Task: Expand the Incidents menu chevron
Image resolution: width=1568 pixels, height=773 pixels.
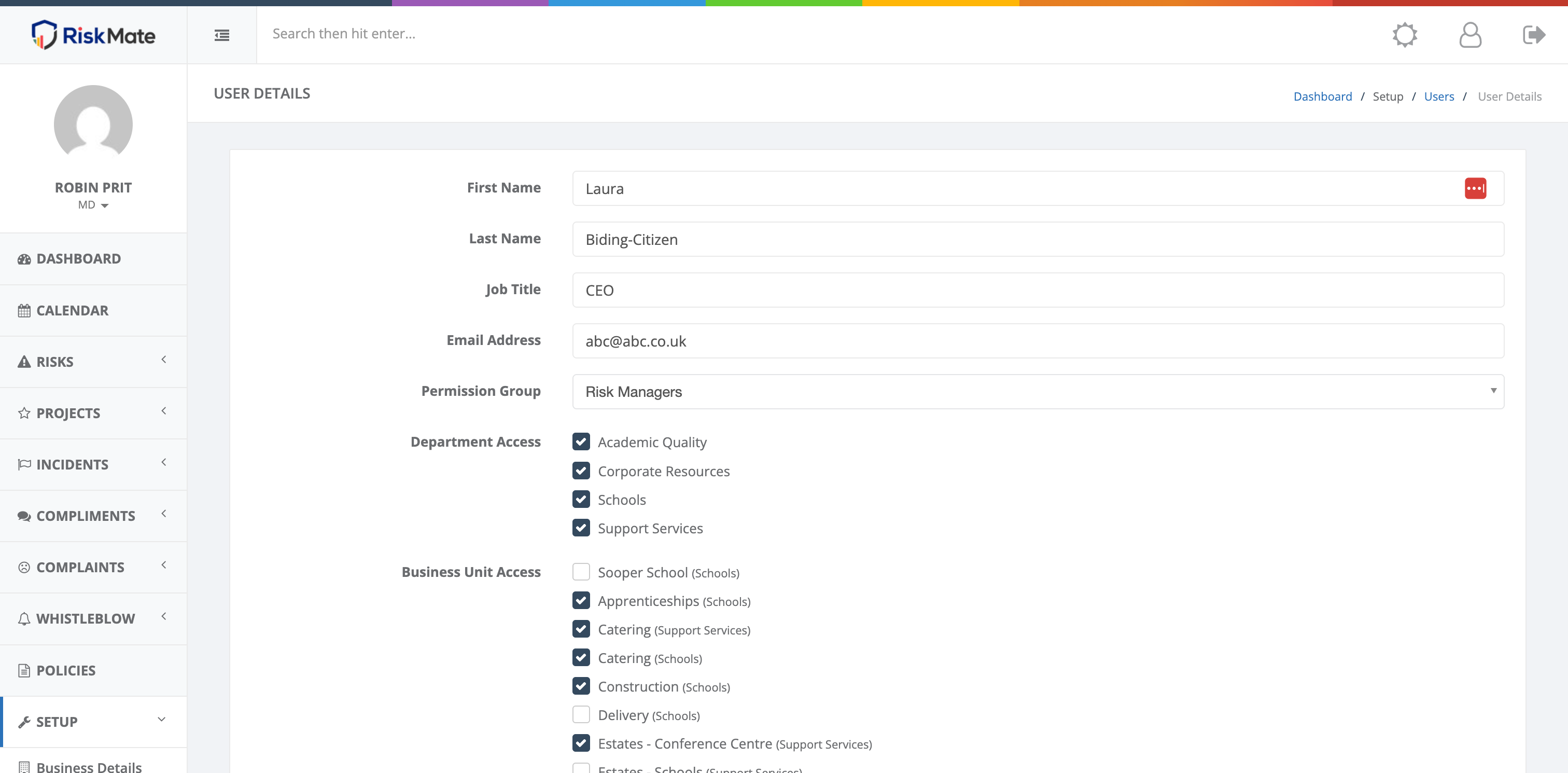Action: coord(164,462)
